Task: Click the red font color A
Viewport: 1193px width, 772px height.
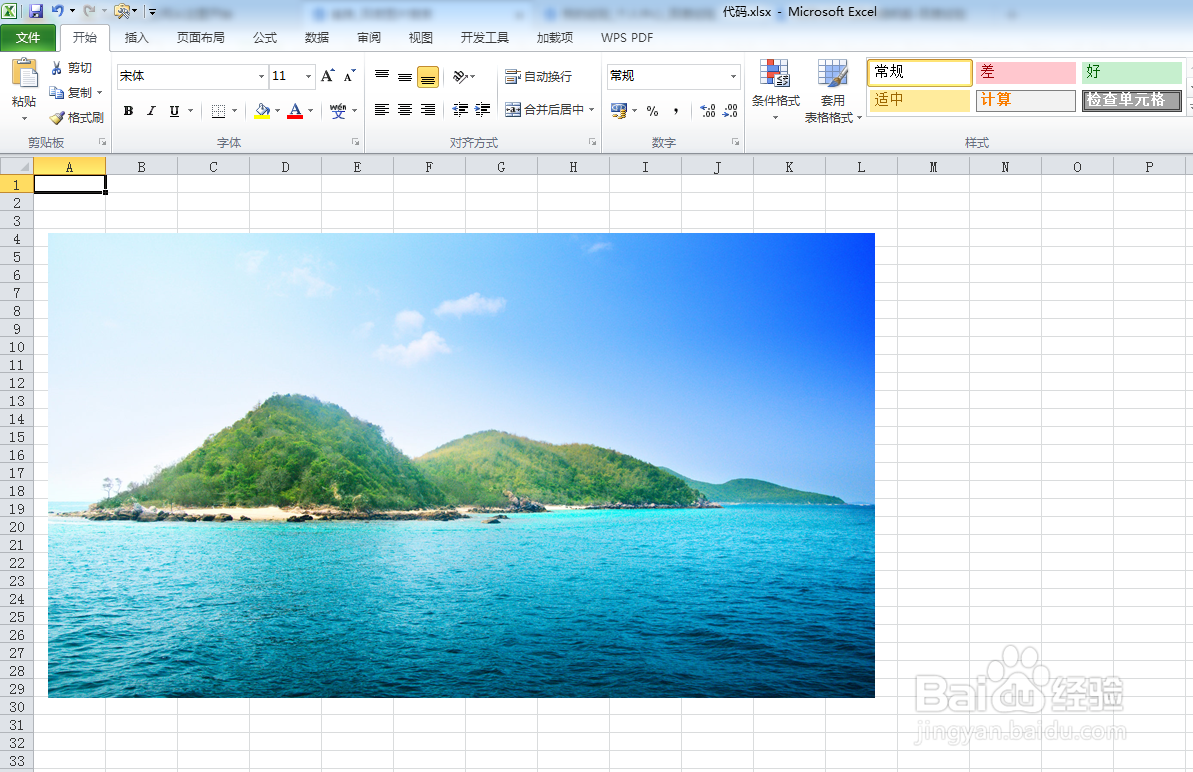Action: point(295,111)
